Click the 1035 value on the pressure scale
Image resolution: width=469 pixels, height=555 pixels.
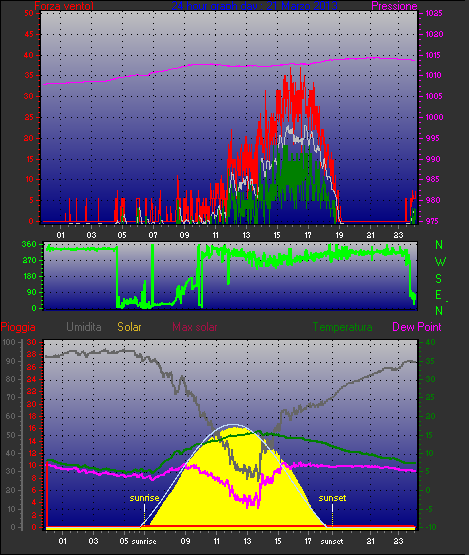[434, 13]
